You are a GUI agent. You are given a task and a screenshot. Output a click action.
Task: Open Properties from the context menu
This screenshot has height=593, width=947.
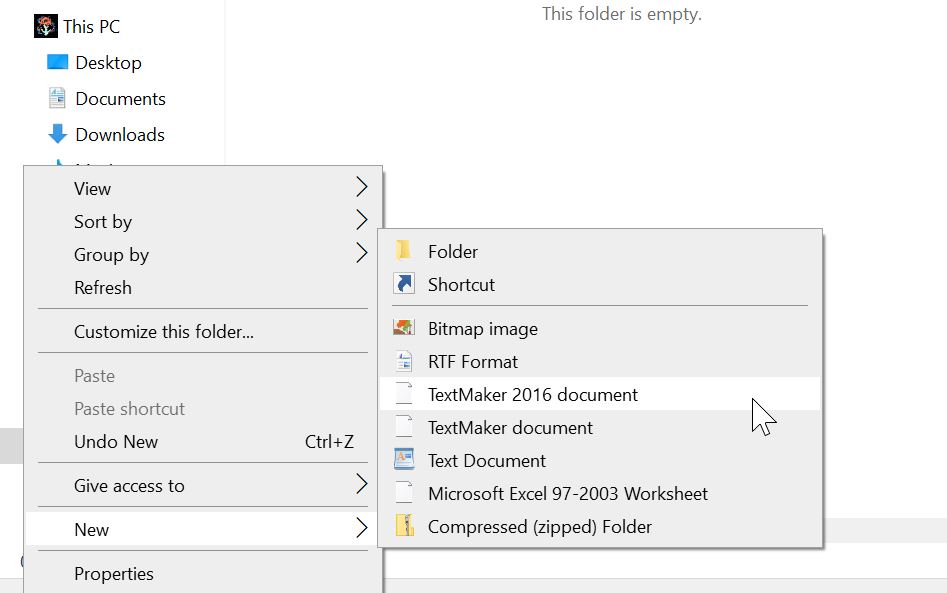coord(114,573)
